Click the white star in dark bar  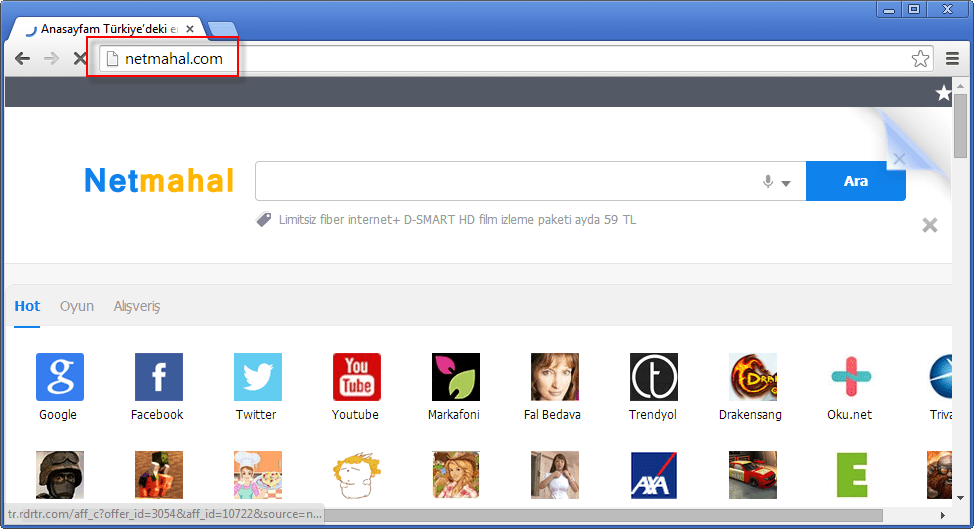944,93
